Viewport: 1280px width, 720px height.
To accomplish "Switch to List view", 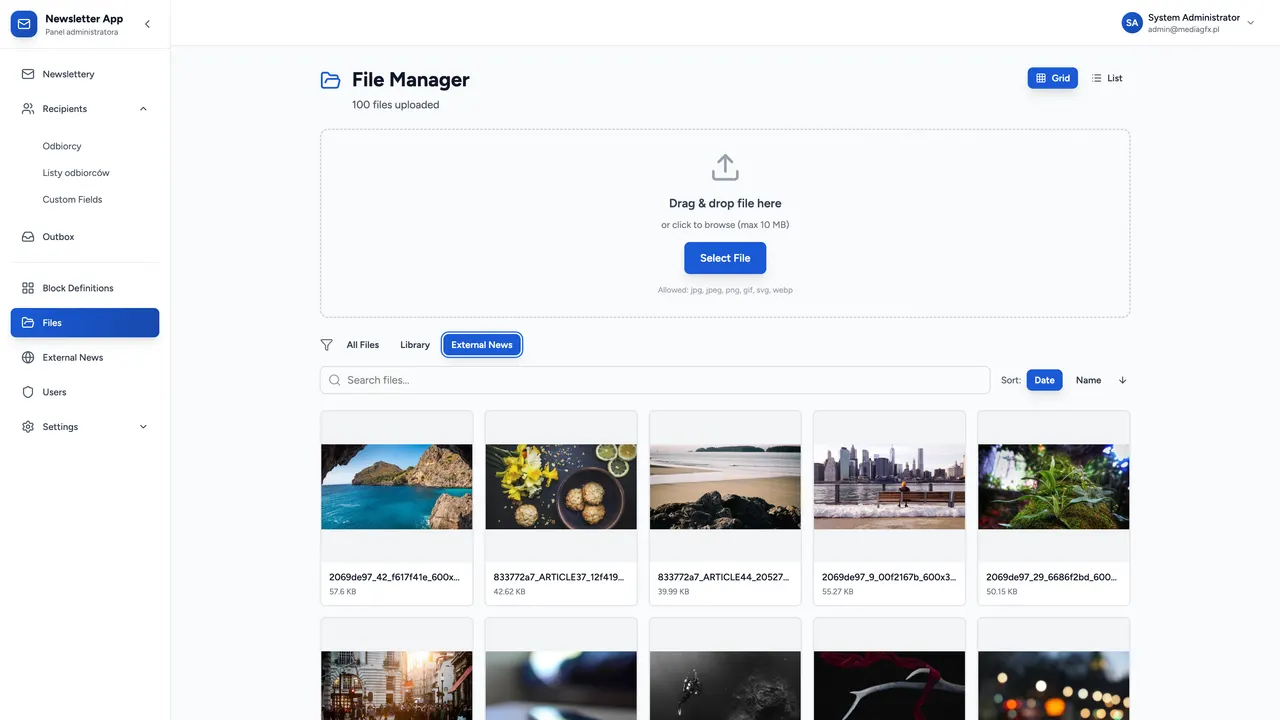I will [1107, 78].
